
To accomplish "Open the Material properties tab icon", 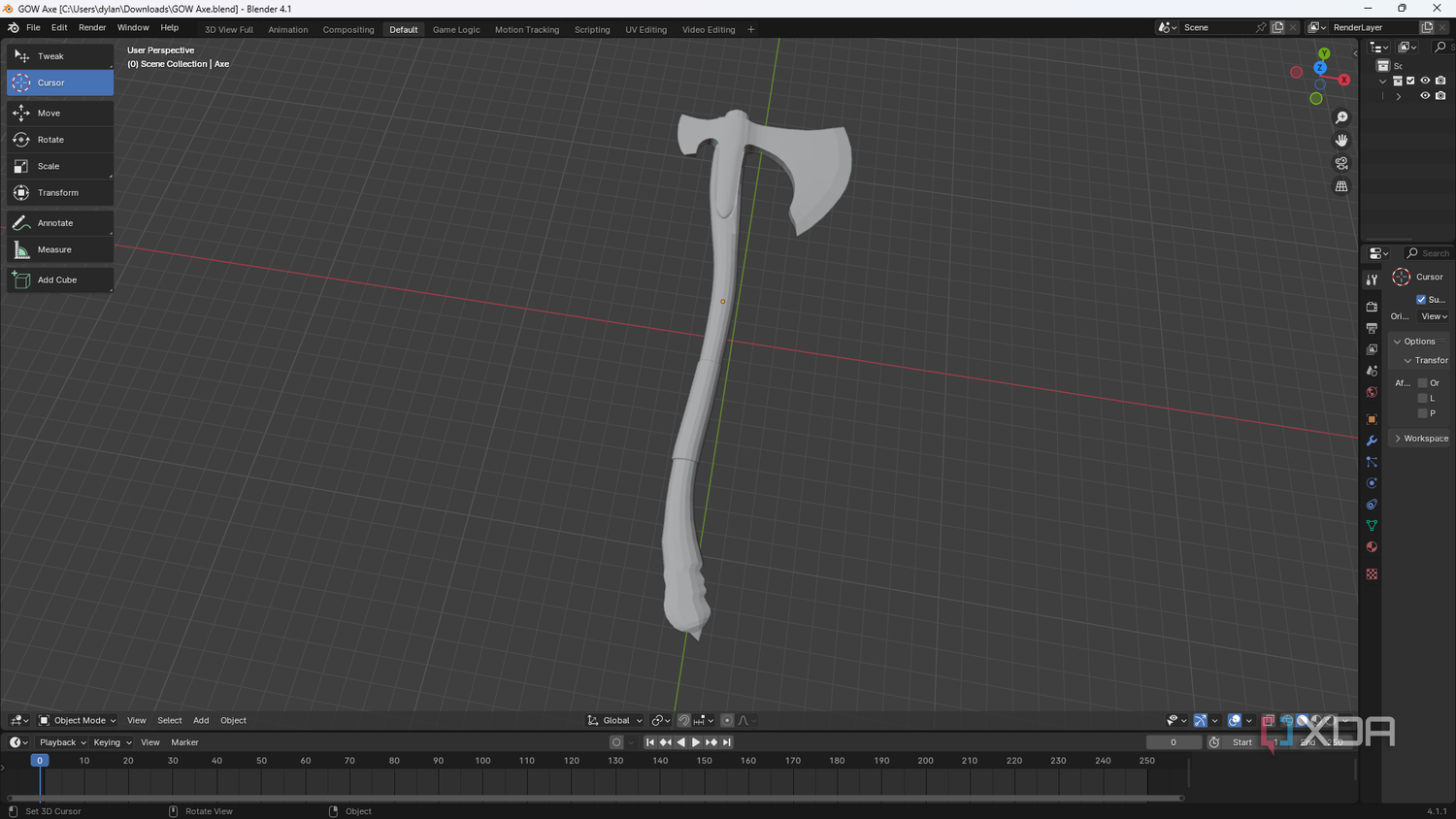I will [1372, 546].
